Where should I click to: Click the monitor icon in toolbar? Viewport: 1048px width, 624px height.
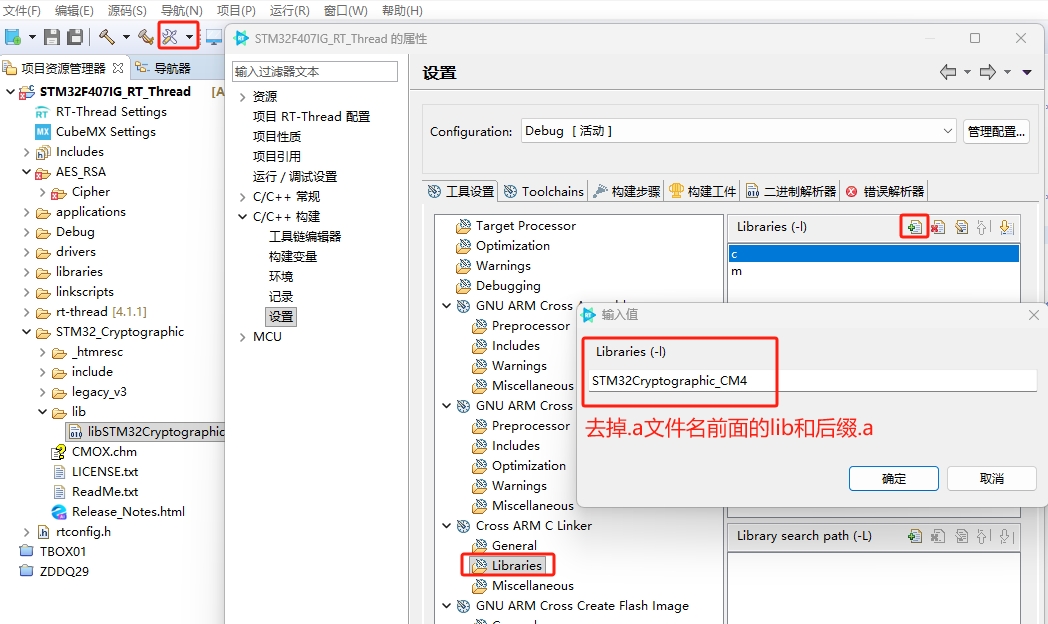[x=214, y=37]
